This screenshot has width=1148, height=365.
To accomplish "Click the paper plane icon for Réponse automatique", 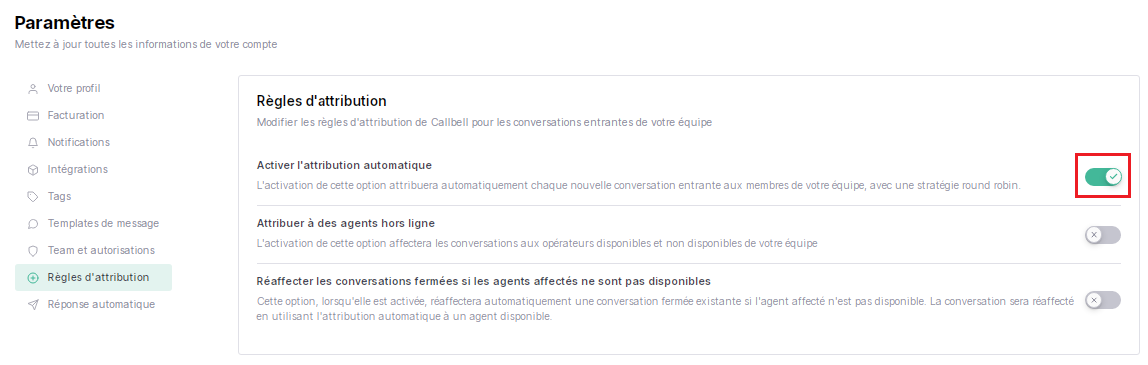I will [x=32, y=304].
